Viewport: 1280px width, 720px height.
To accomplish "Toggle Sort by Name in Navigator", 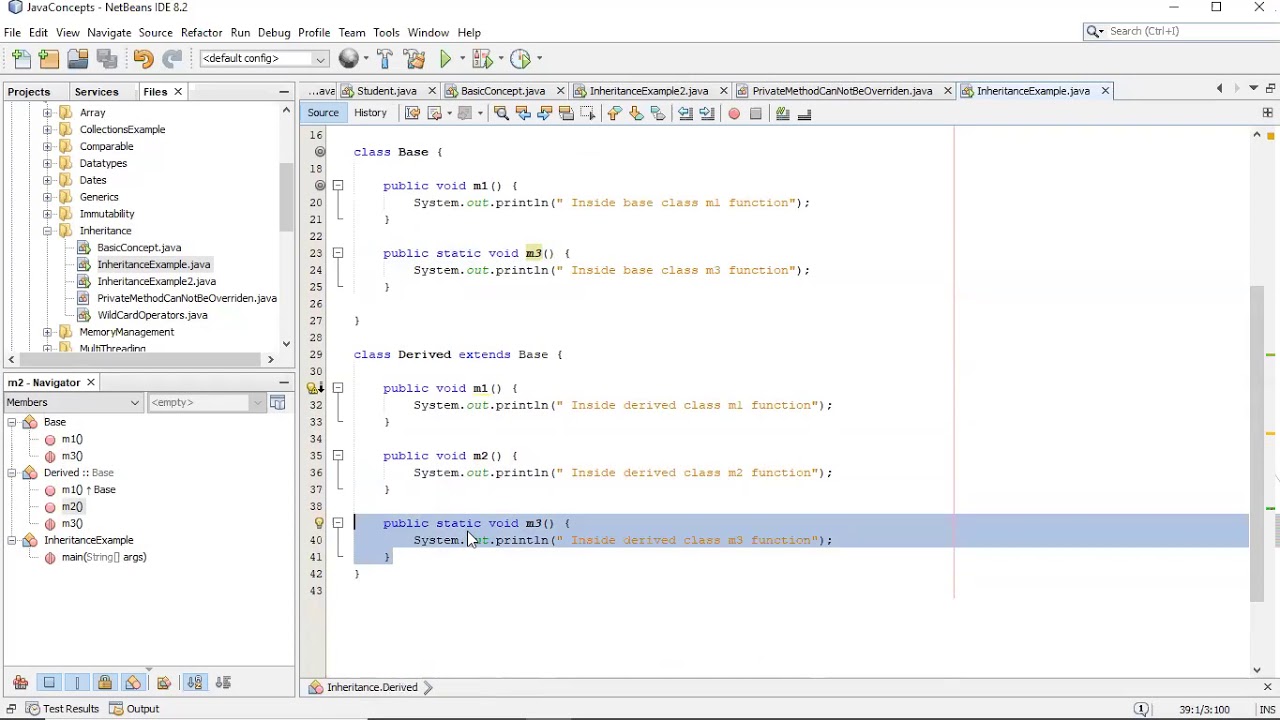I will click(x=194, y=683).
